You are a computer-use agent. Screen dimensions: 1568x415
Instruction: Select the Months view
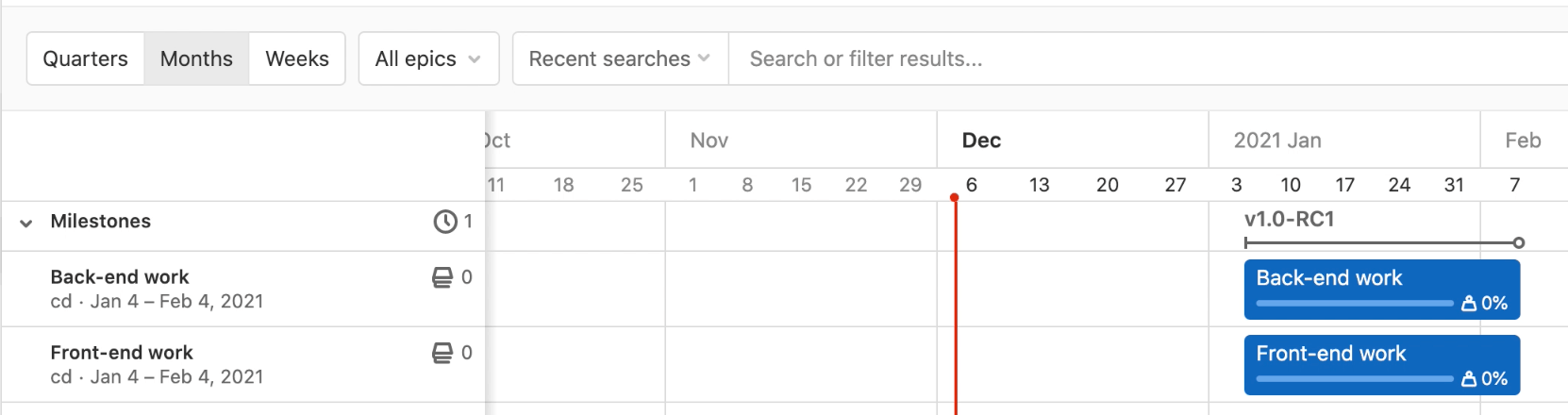tap(196, 58)
